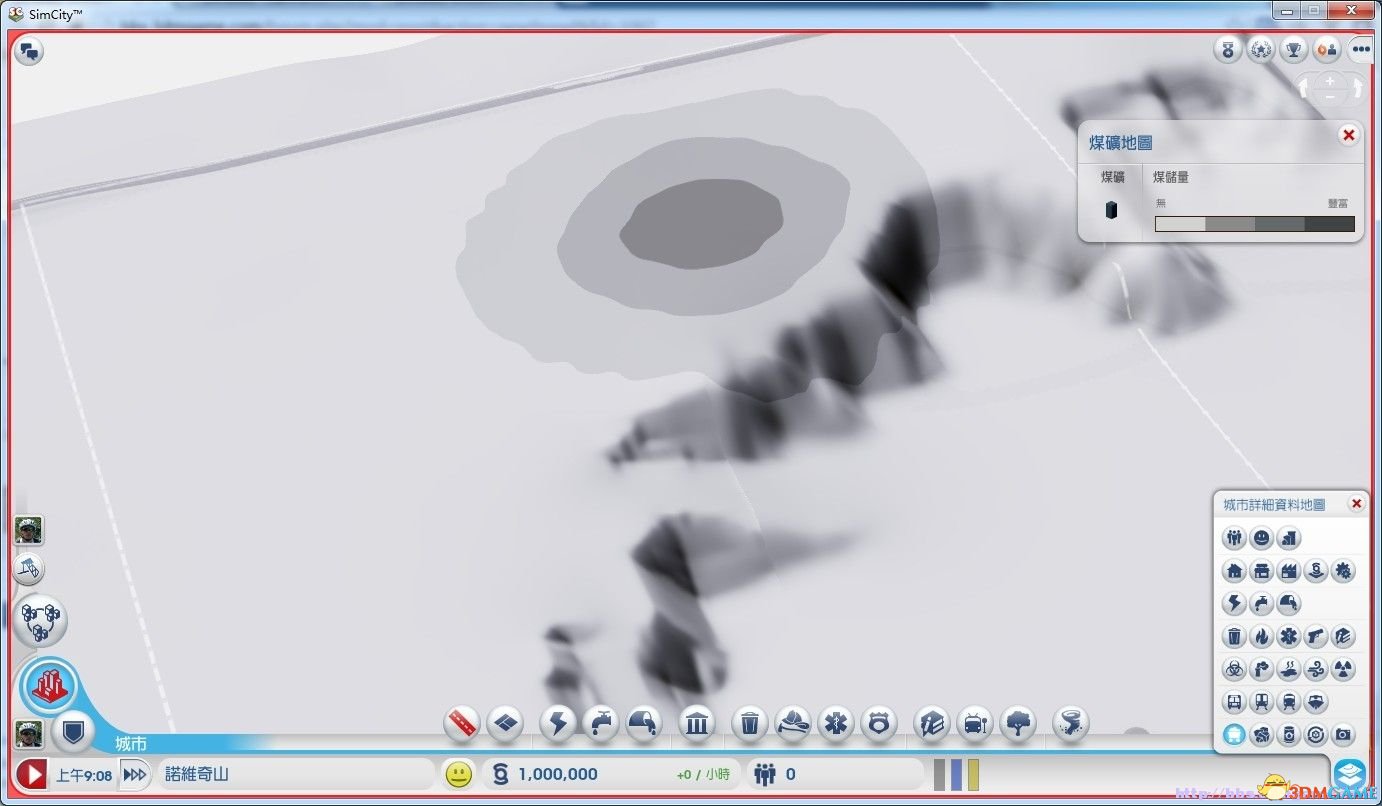Open the zoning tool in the bottom toolbar
This screenshot has width=1382, height=806.
pos(506,722)
